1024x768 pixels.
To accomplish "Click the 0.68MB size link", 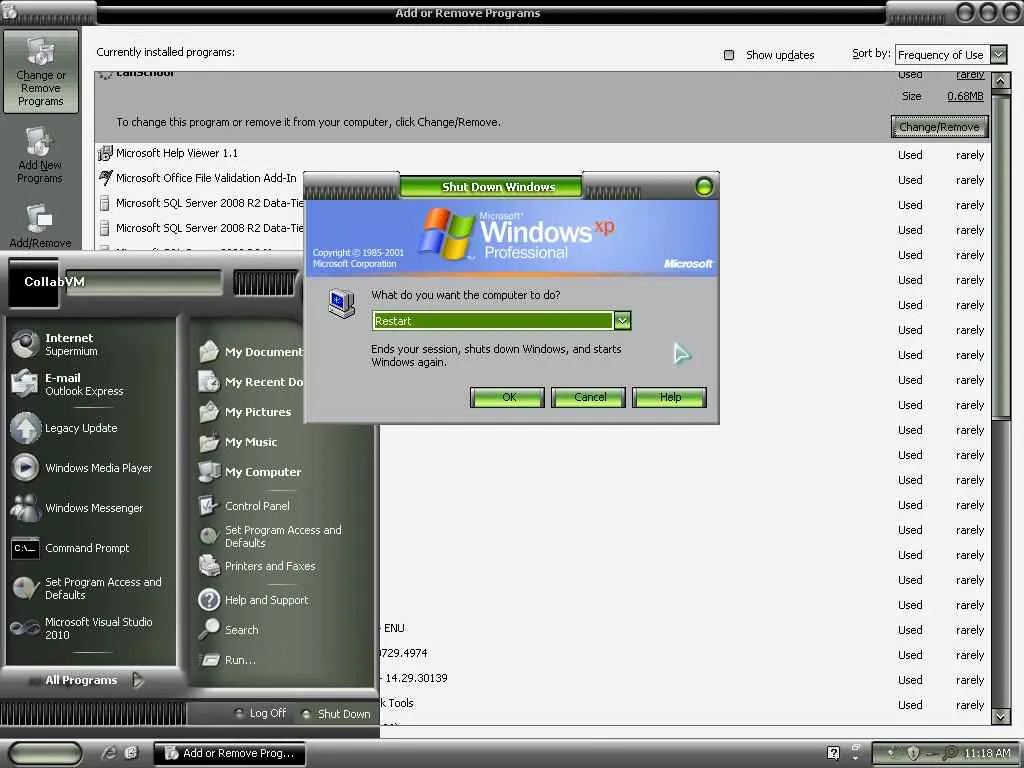I will pyautogui.click(x=965, y=96).
